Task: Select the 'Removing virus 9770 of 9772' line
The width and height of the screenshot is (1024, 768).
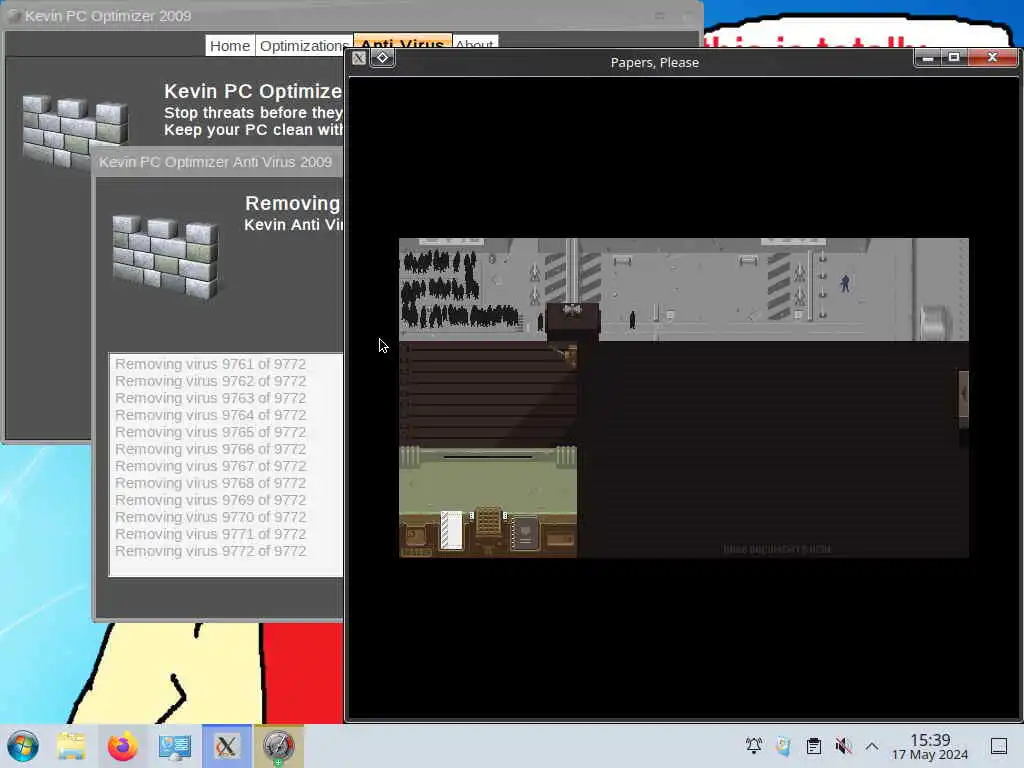Action: (210, 517)
